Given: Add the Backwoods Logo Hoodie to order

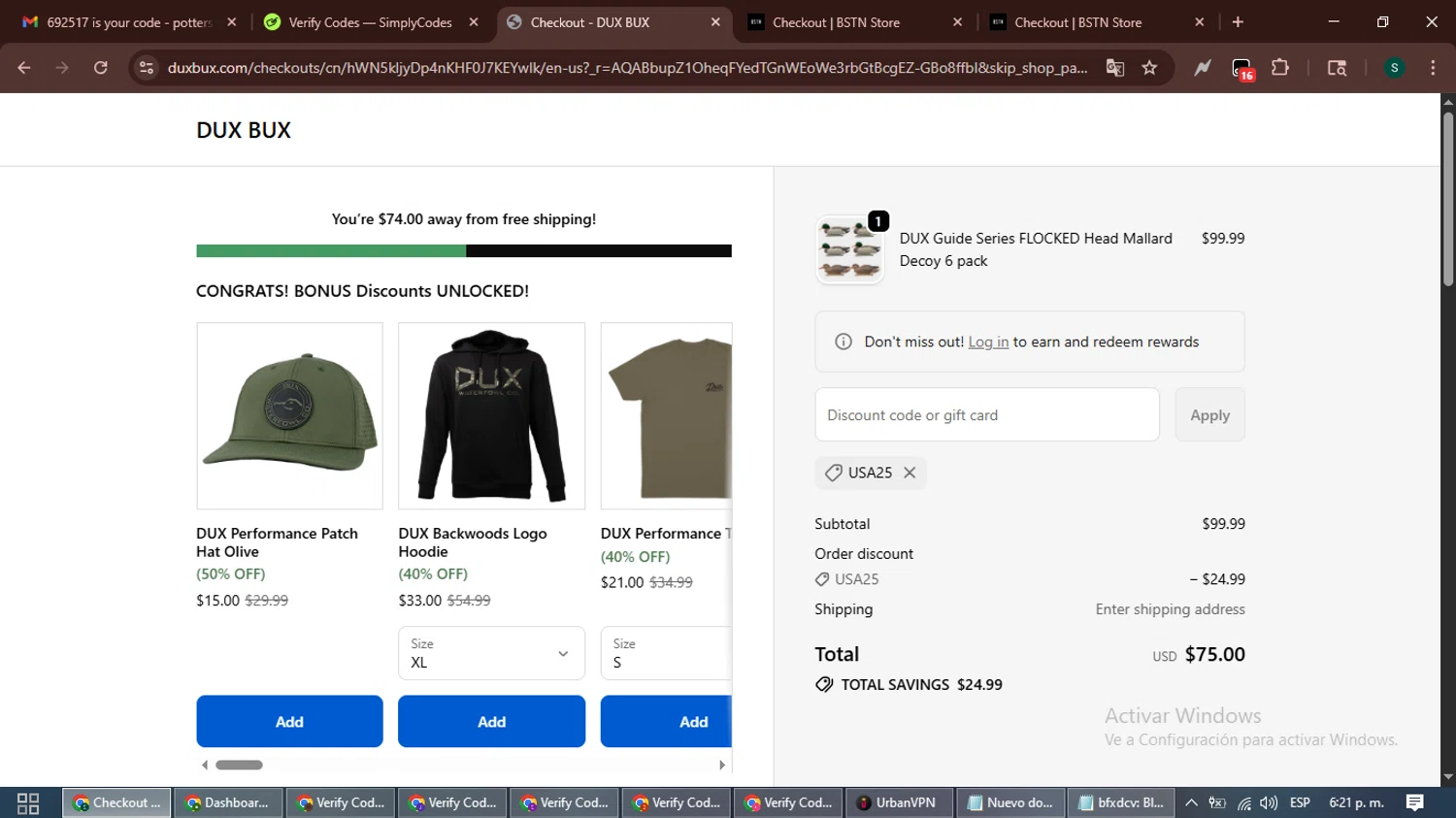Looking at the screenshot, I should [491, 721].
